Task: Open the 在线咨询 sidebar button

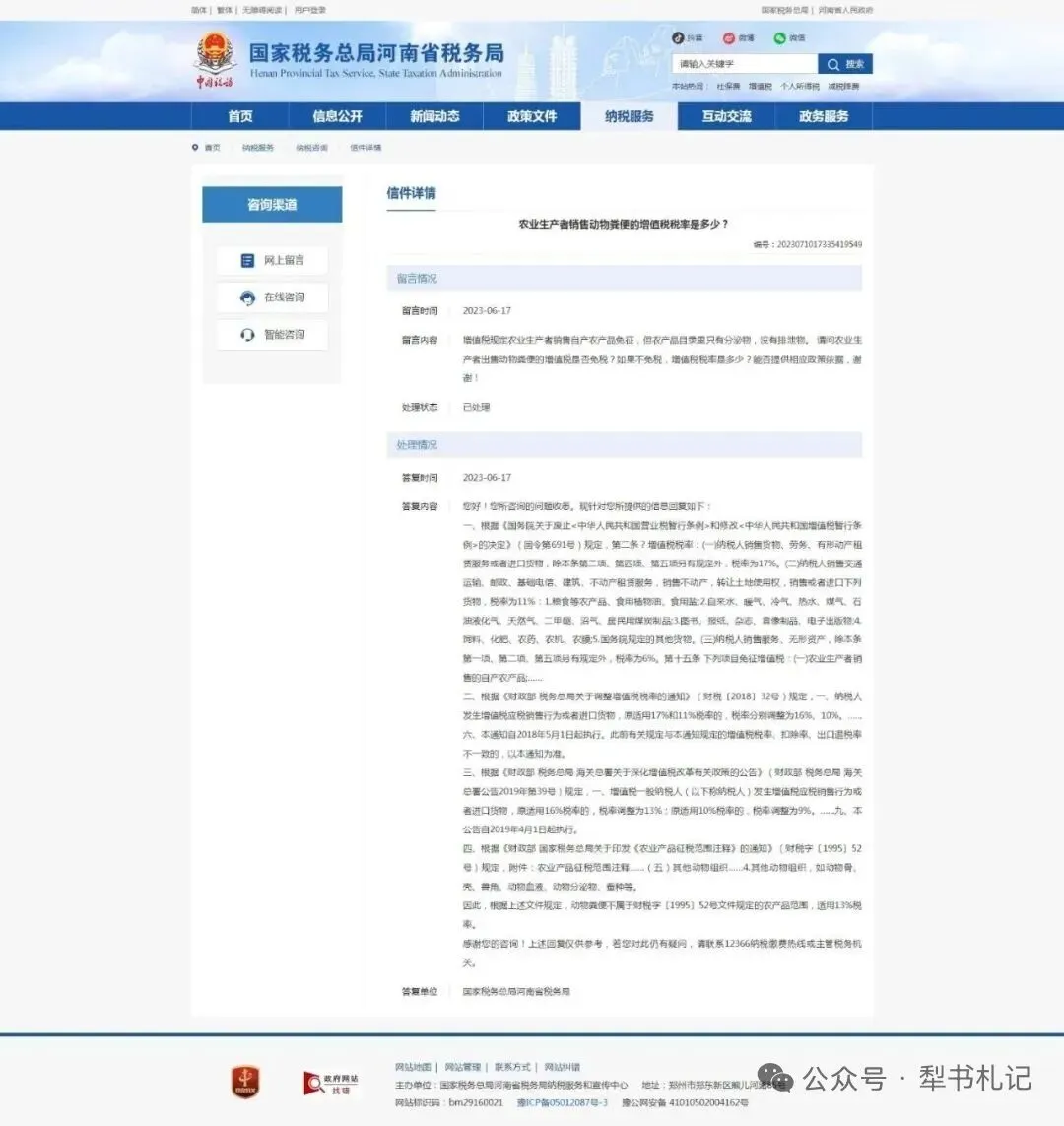Action: (x=272, y=298)
